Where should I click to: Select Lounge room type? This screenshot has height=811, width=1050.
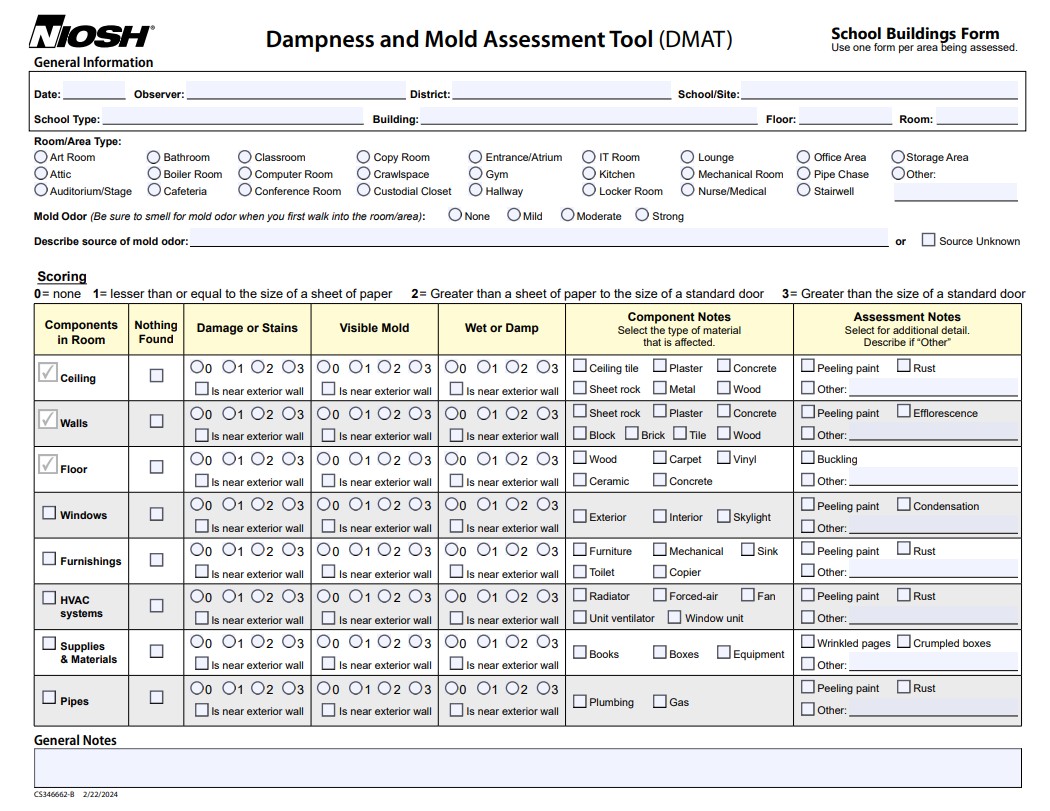[x=687, y=157]
